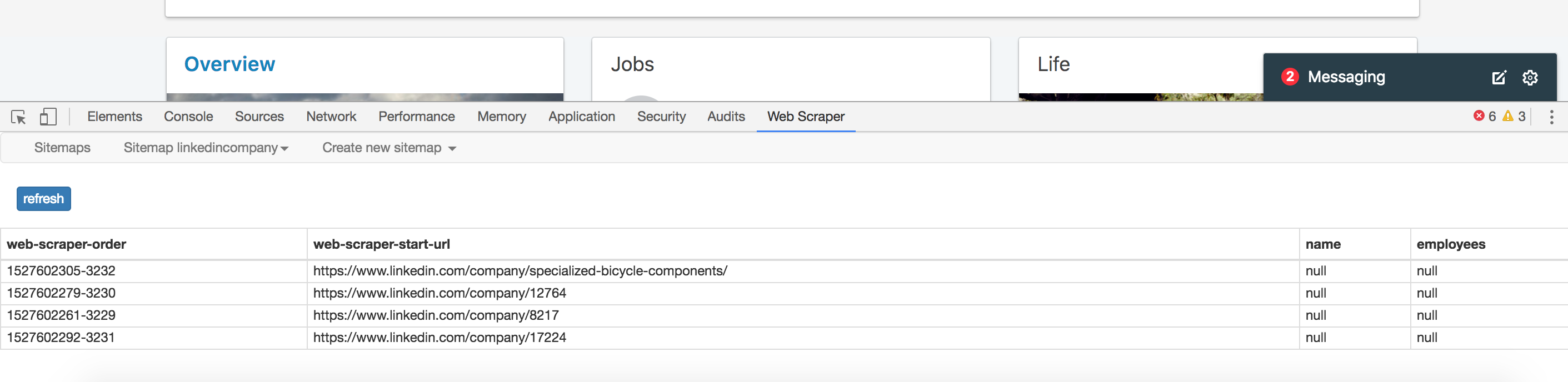The height and width of the screenshot is (382, 1568).
Task: Open the compose message icon in Messaging
Action: pos(1499,77)
